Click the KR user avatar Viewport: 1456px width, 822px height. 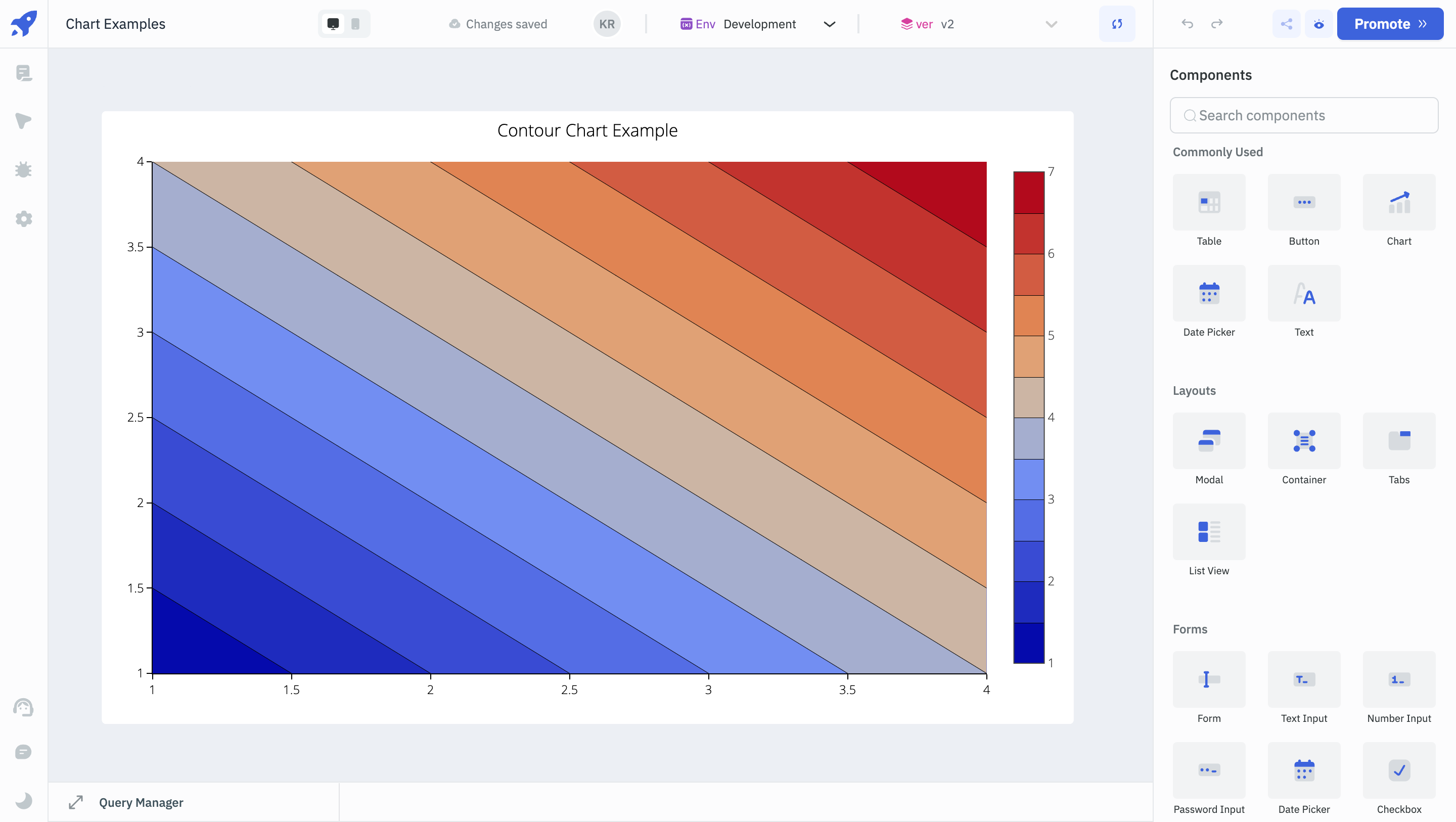pos(607,24)
